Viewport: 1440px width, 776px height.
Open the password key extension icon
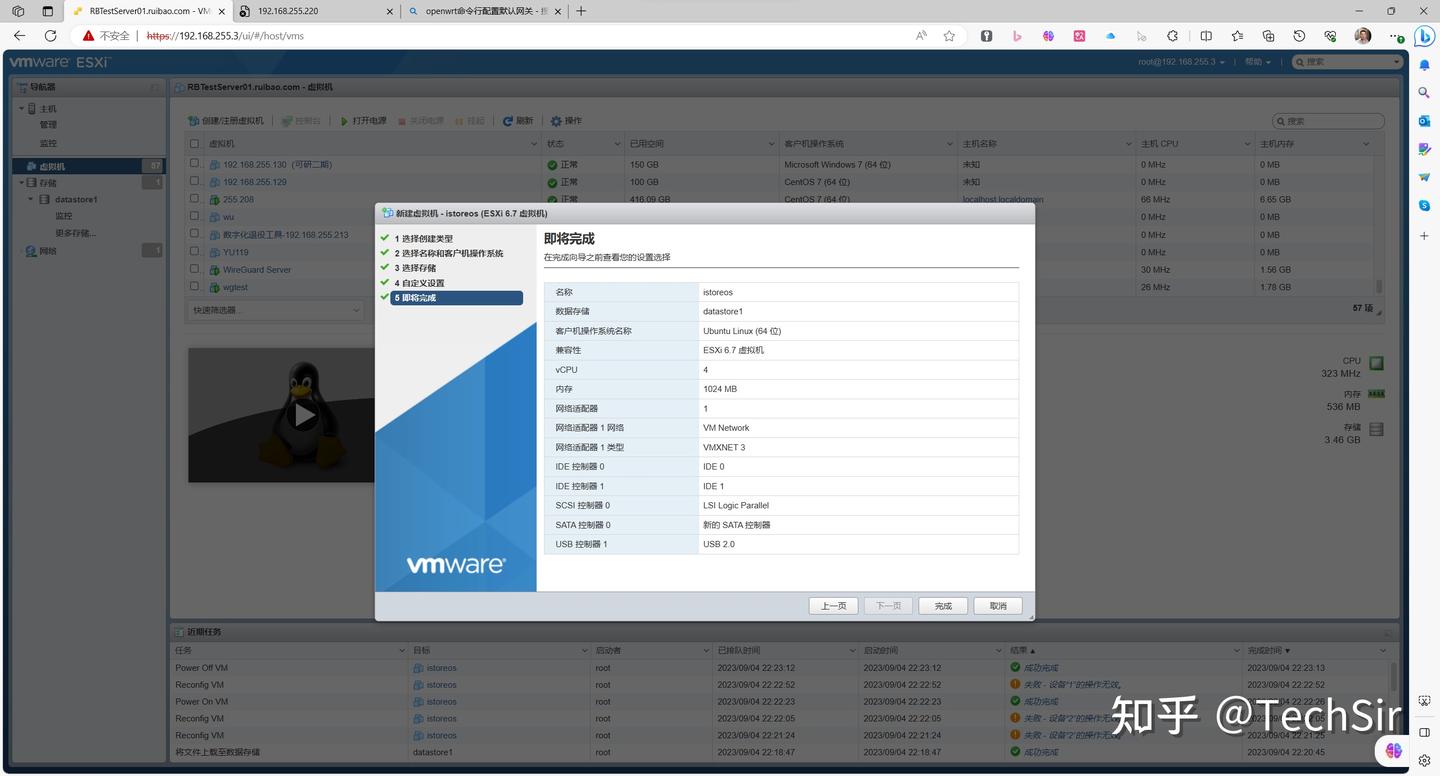pyautogui.click(x=986, y=36)
